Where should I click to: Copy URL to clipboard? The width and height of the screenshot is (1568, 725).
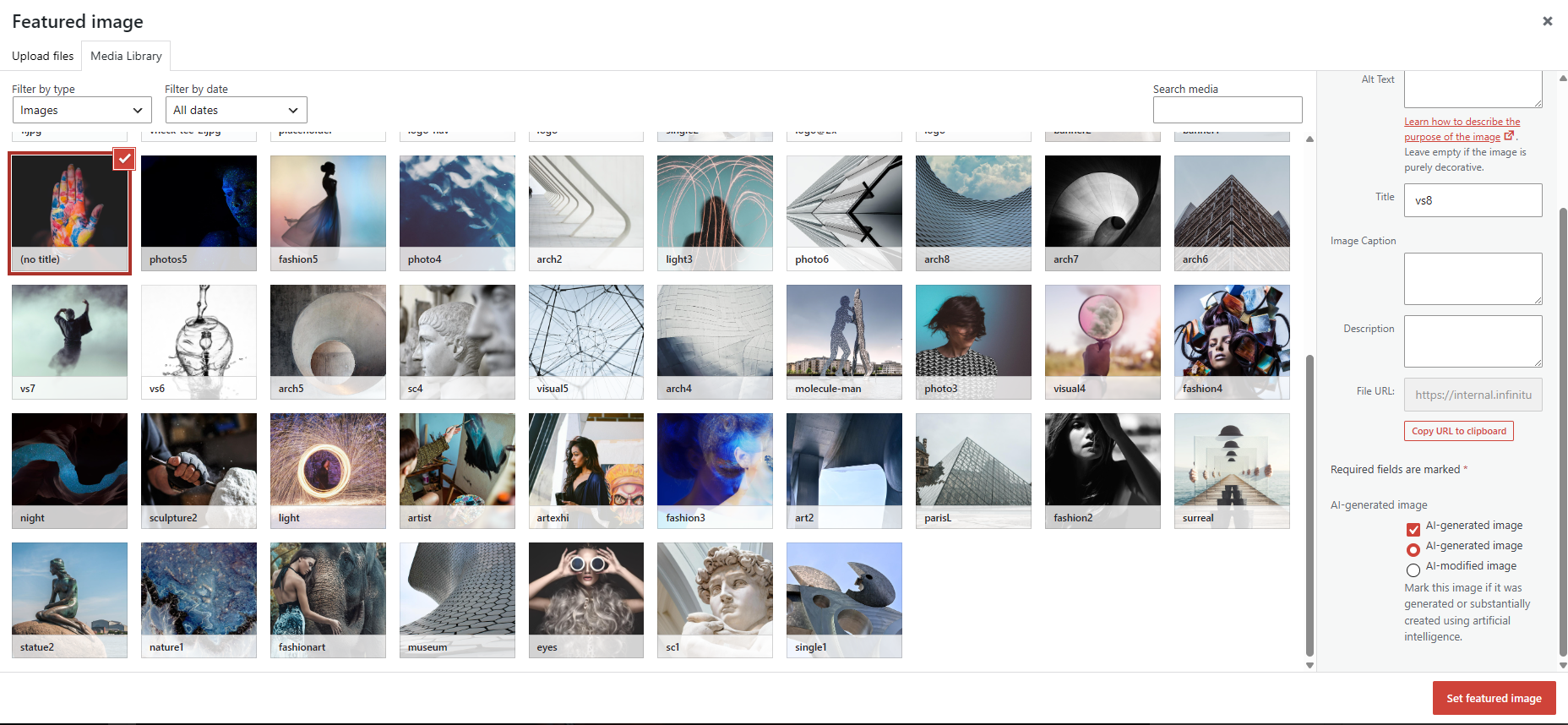click(x=1459, y=431)
